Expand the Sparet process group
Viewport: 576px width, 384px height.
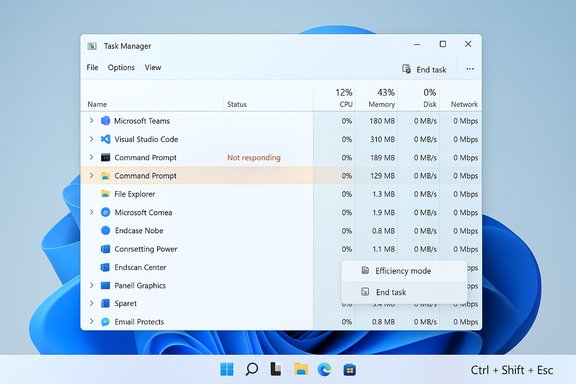[91, 303]
